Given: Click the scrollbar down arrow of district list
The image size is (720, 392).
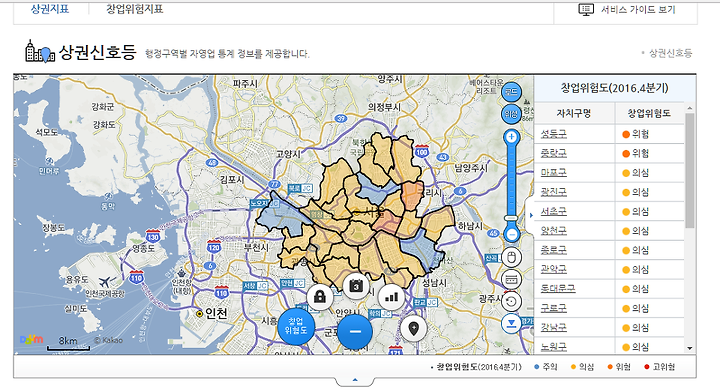Looking at the screenshot, I should tap(690, 348).
